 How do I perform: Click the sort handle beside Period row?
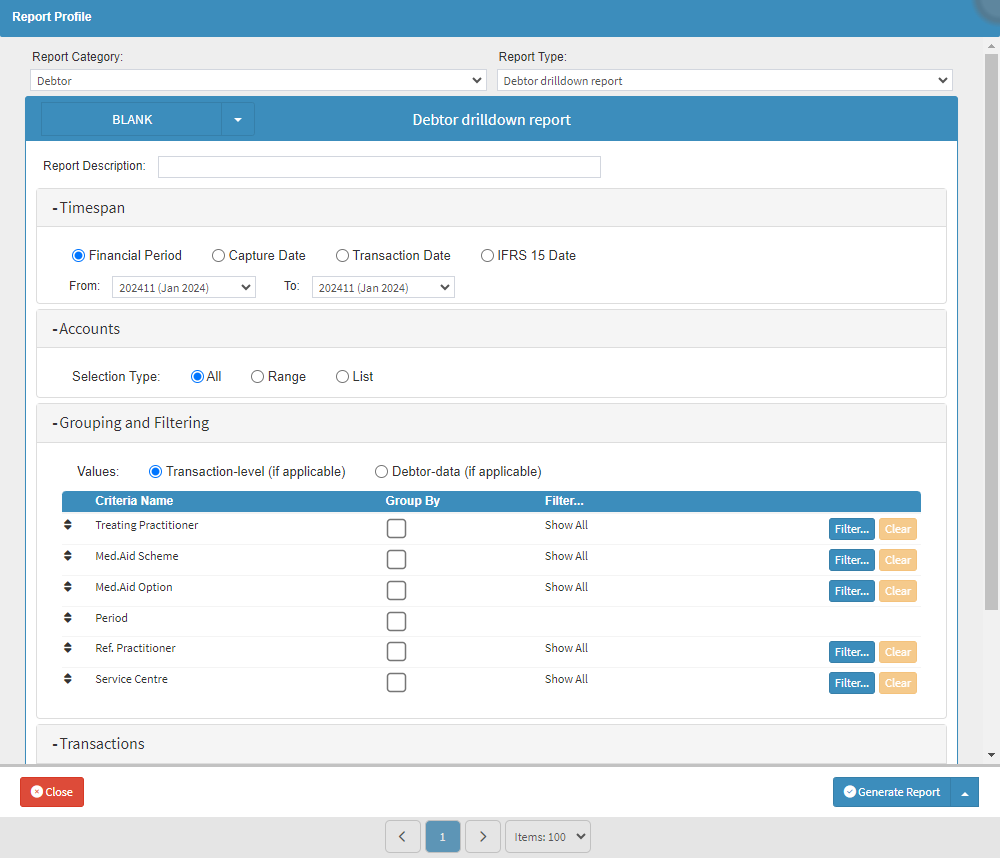[x=68, y=618]
